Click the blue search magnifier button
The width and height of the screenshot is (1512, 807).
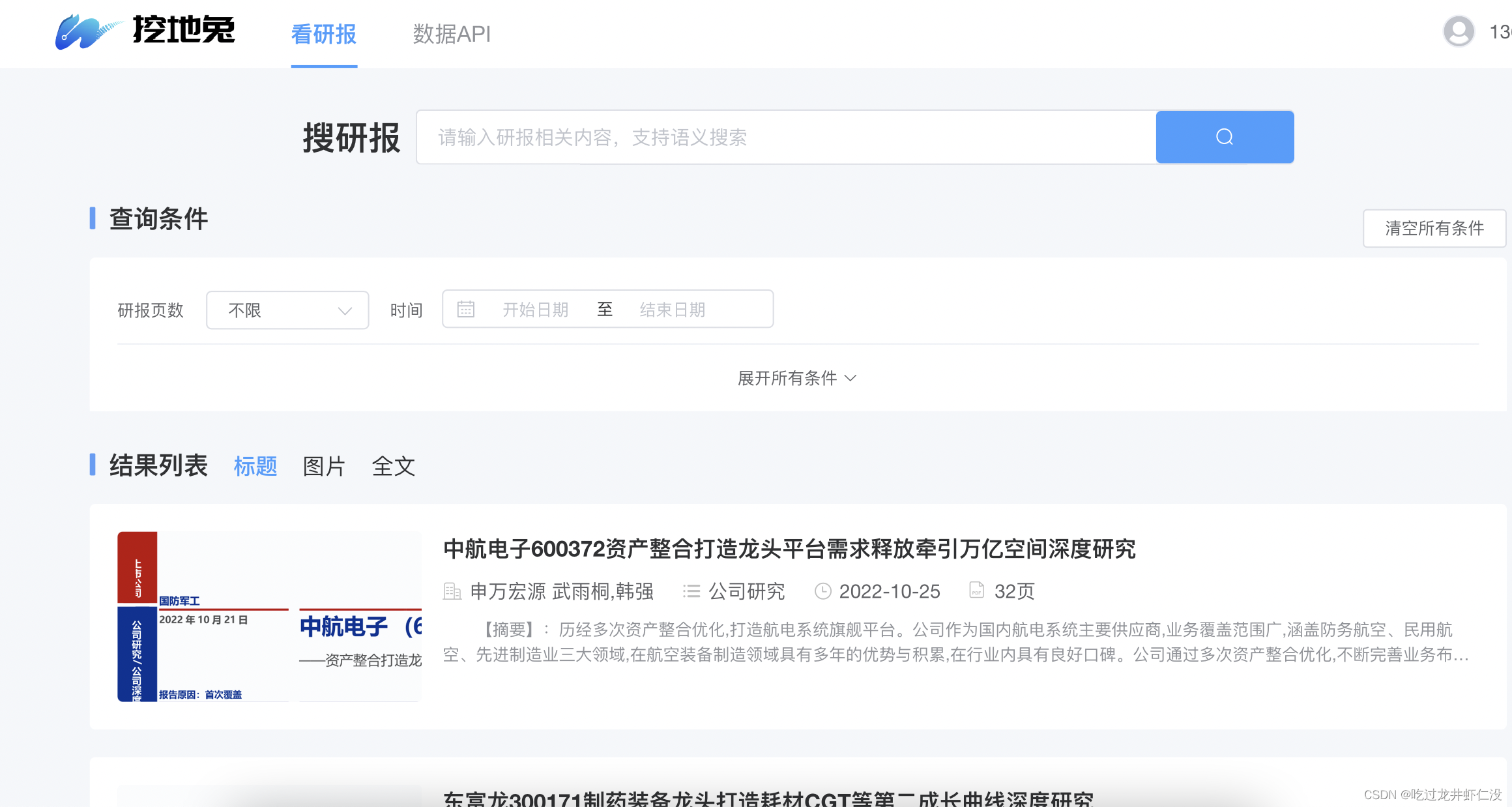coord(1224,137)
